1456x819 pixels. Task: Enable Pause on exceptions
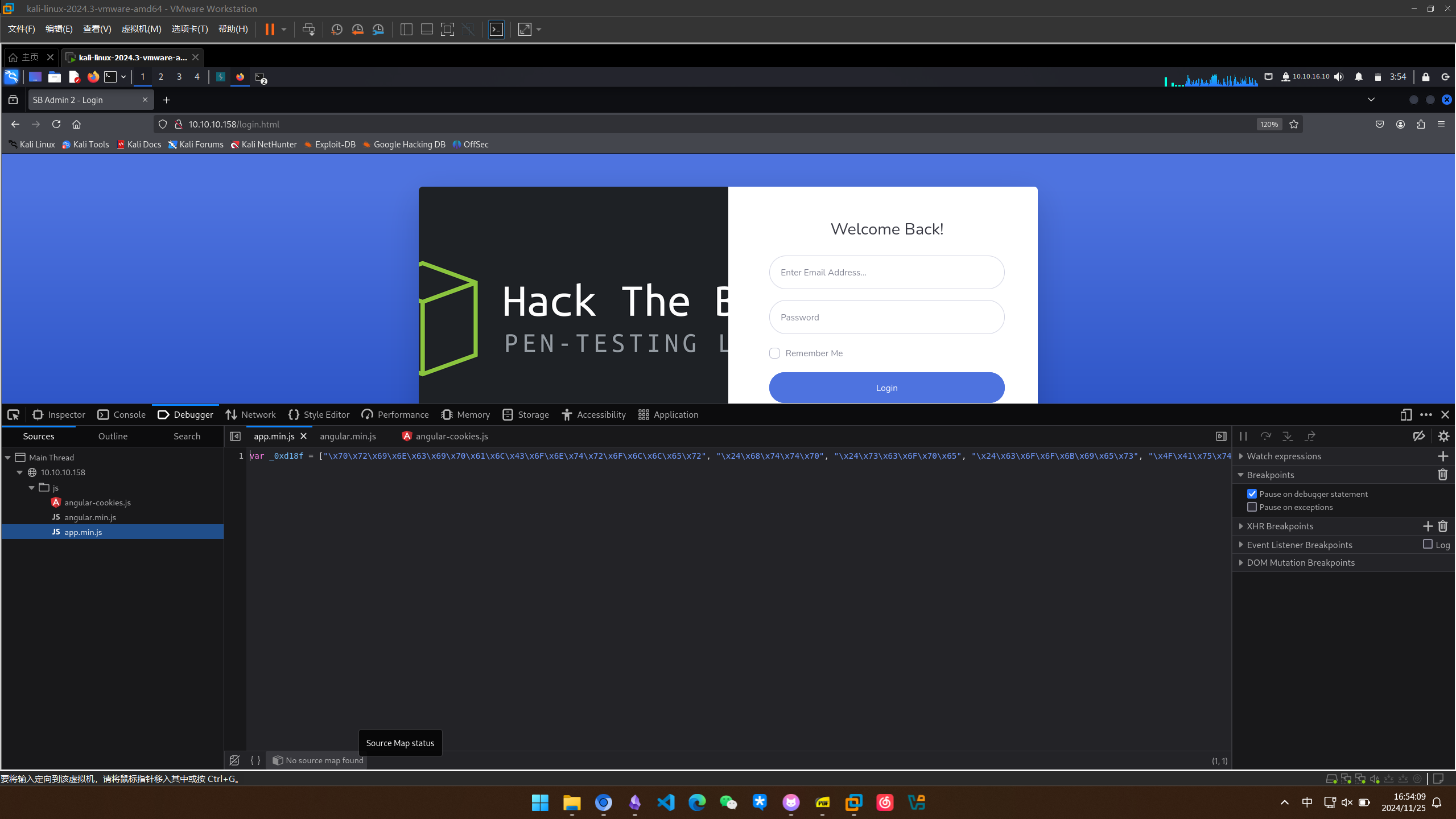[1252, 507]
